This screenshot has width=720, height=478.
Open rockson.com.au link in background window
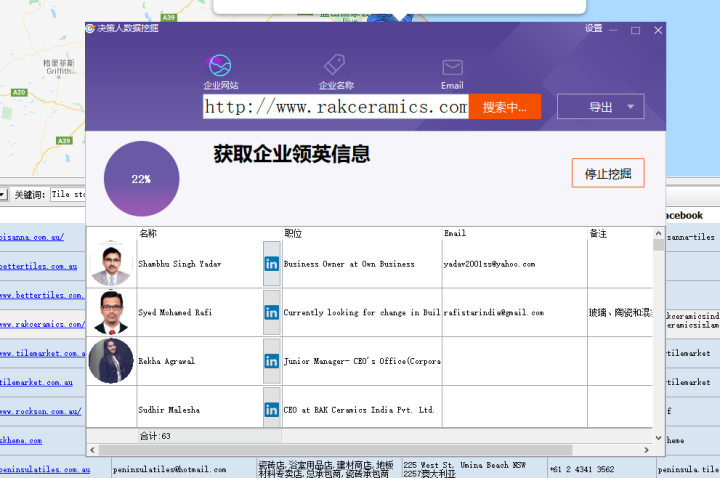40,411
